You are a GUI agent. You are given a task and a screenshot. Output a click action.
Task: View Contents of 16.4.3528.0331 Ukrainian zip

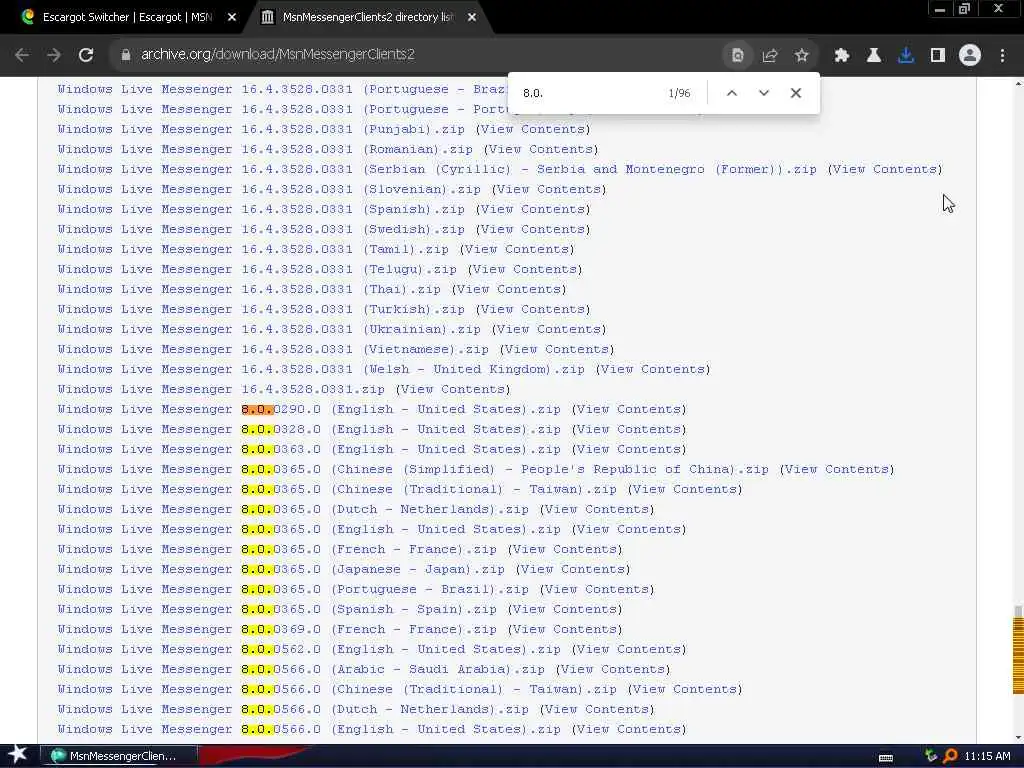click(549, 329)
